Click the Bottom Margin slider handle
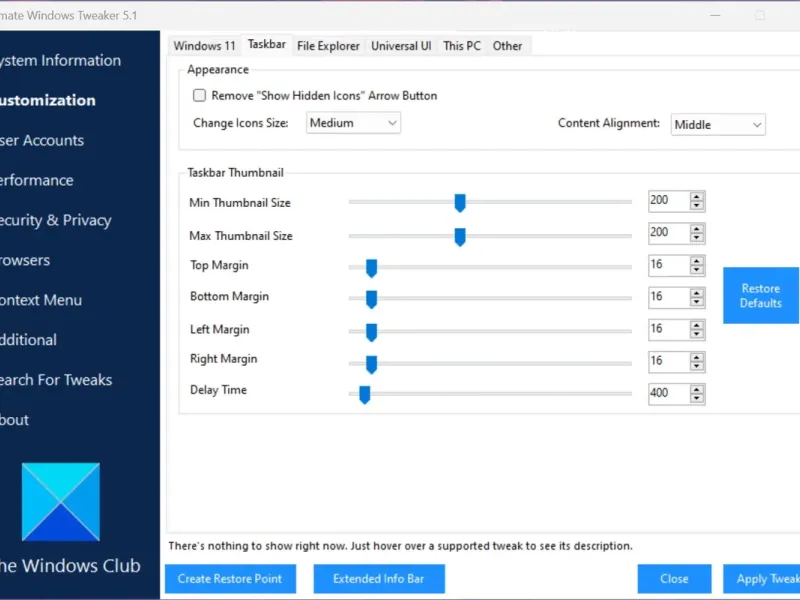This screenshot has width=800, height=600. coord(371,299)
